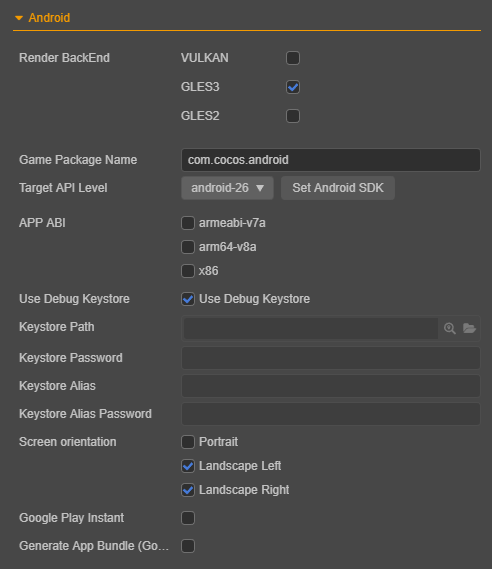Image resolution: width=492 pixels, height=569 pixels.
Task: Click the Generate App Bundle label
Action: click(94, 546)
